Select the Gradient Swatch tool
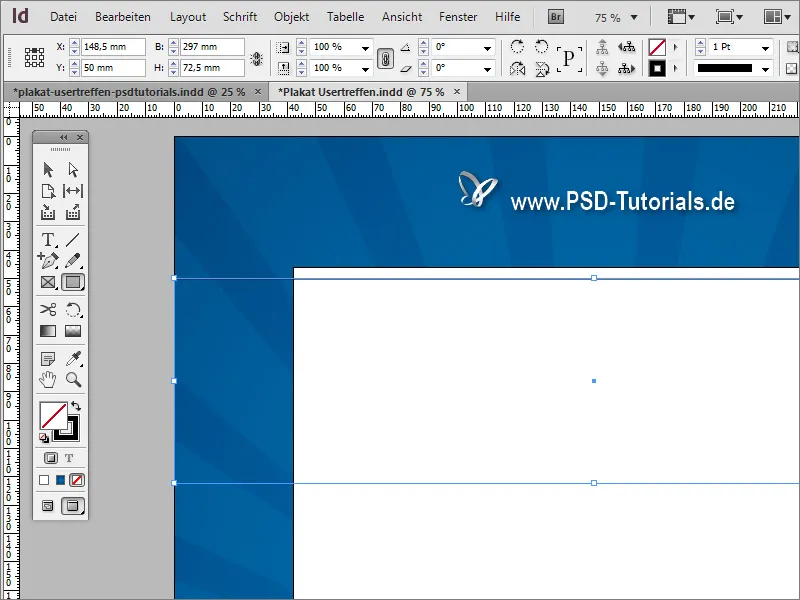This screenshot has height=600, width=800. (x=48, y=331)
